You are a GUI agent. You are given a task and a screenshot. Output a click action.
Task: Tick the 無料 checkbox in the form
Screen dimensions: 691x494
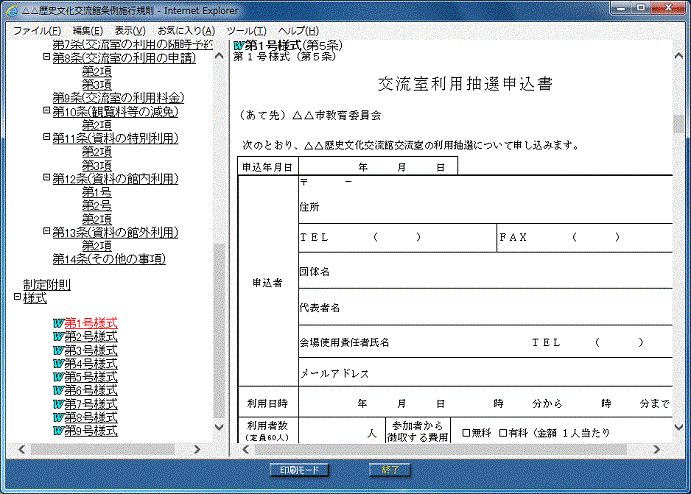pyautogui.click(x=466, y=433)
